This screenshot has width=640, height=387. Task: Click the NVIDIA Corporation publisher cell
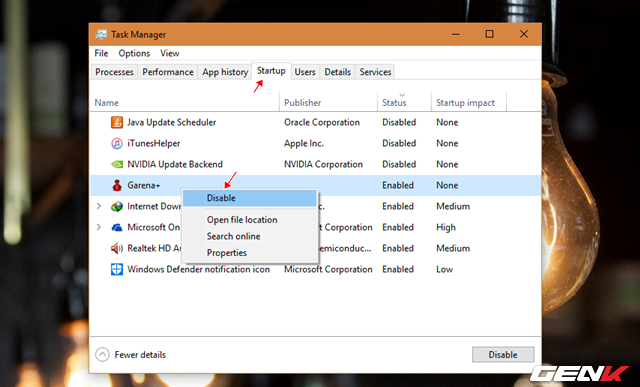[x=323, y=164]
